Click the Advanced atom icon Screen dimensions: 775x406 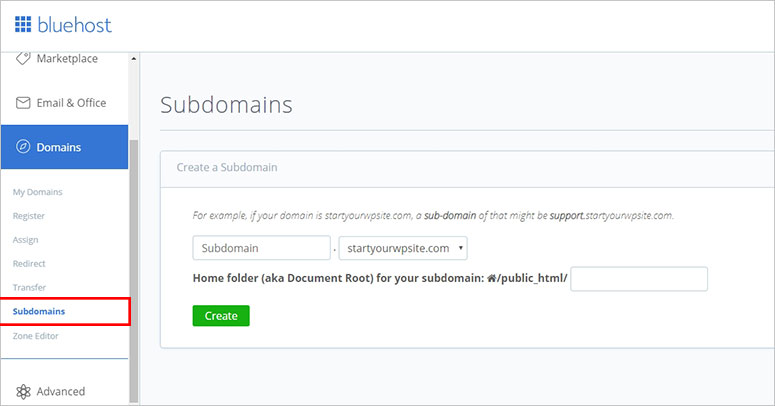(23, 392)
